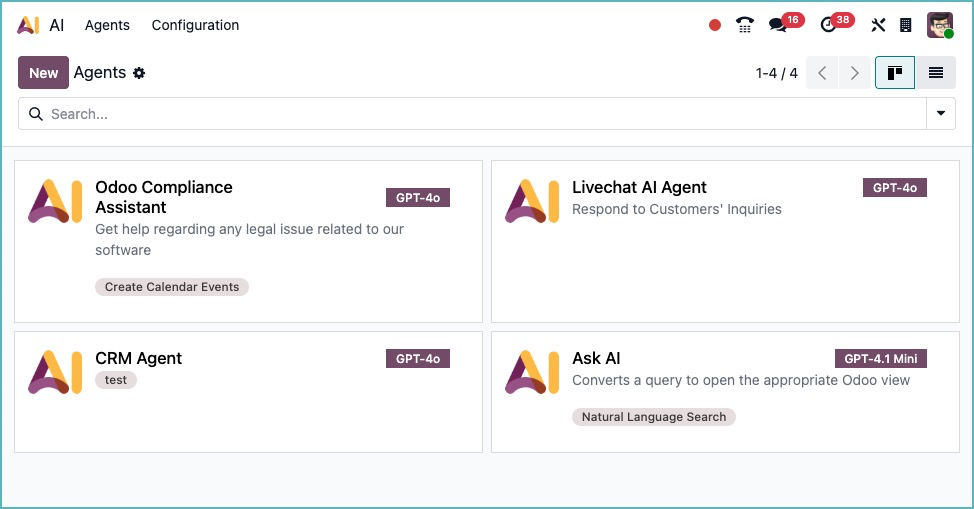Click the red recording dot icon

pos(715,25)
